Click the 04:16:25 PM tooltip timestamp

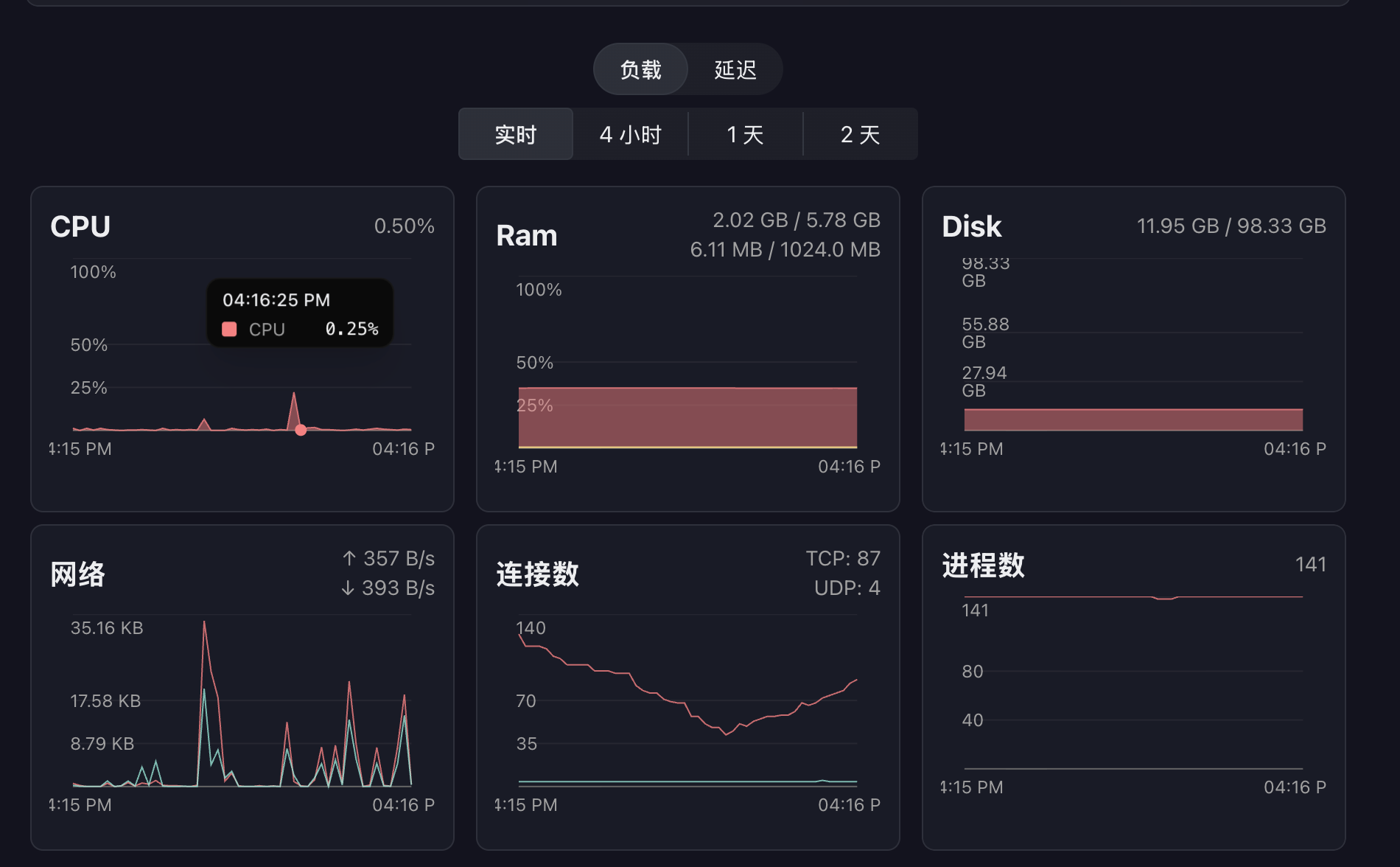tap(276, 300)
